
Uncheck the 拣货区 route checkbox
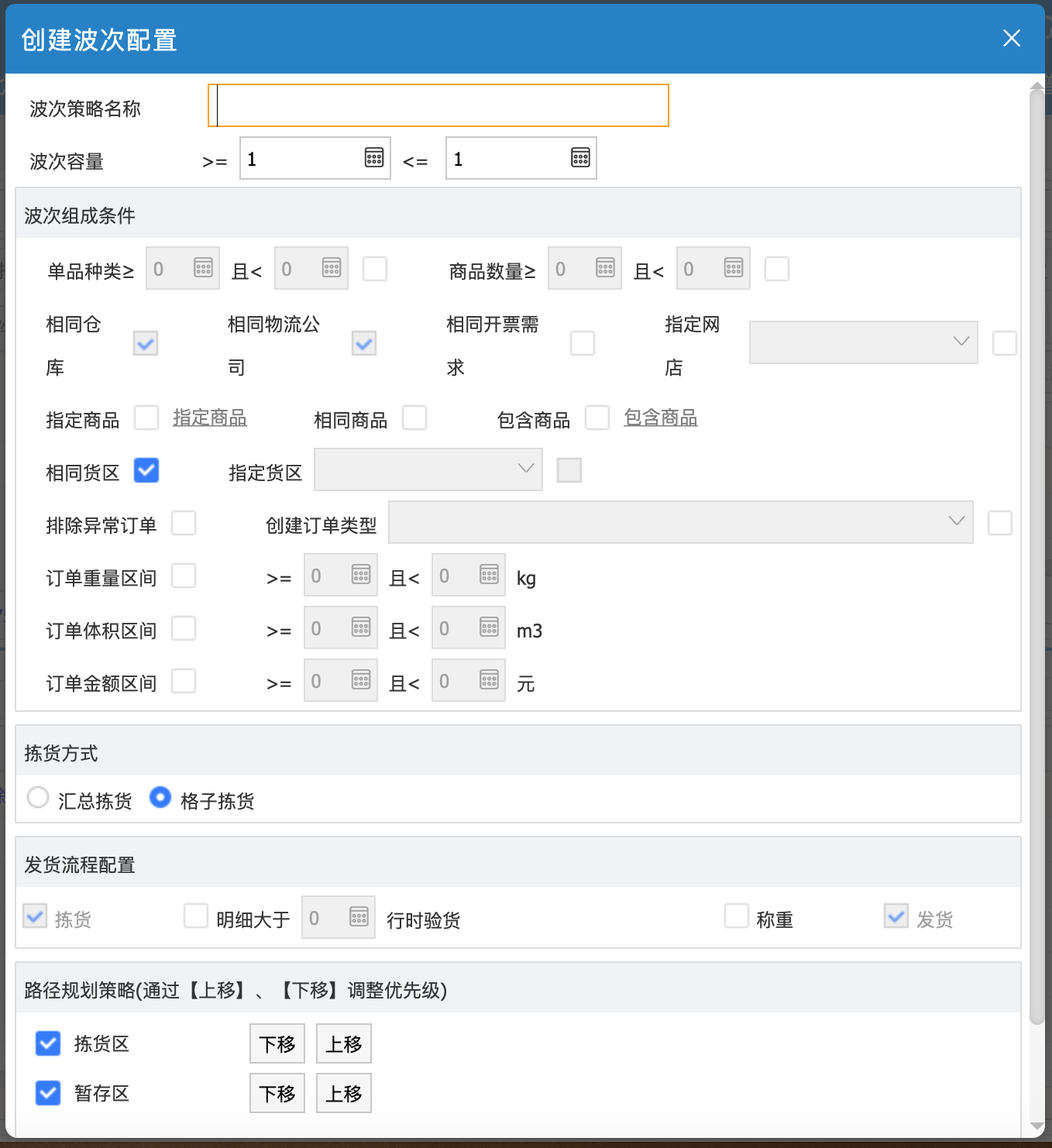48,1043
